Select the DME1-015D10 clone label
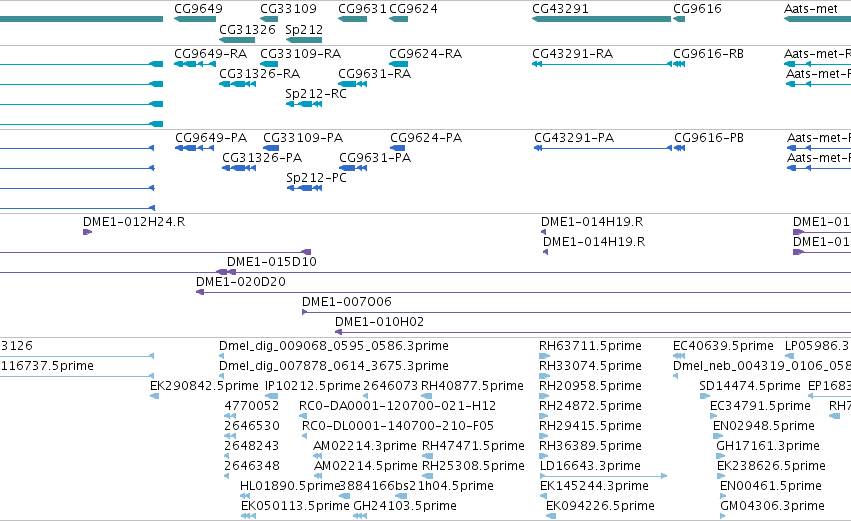Viewport: 851px width, 521px height. tap(272, 262)
